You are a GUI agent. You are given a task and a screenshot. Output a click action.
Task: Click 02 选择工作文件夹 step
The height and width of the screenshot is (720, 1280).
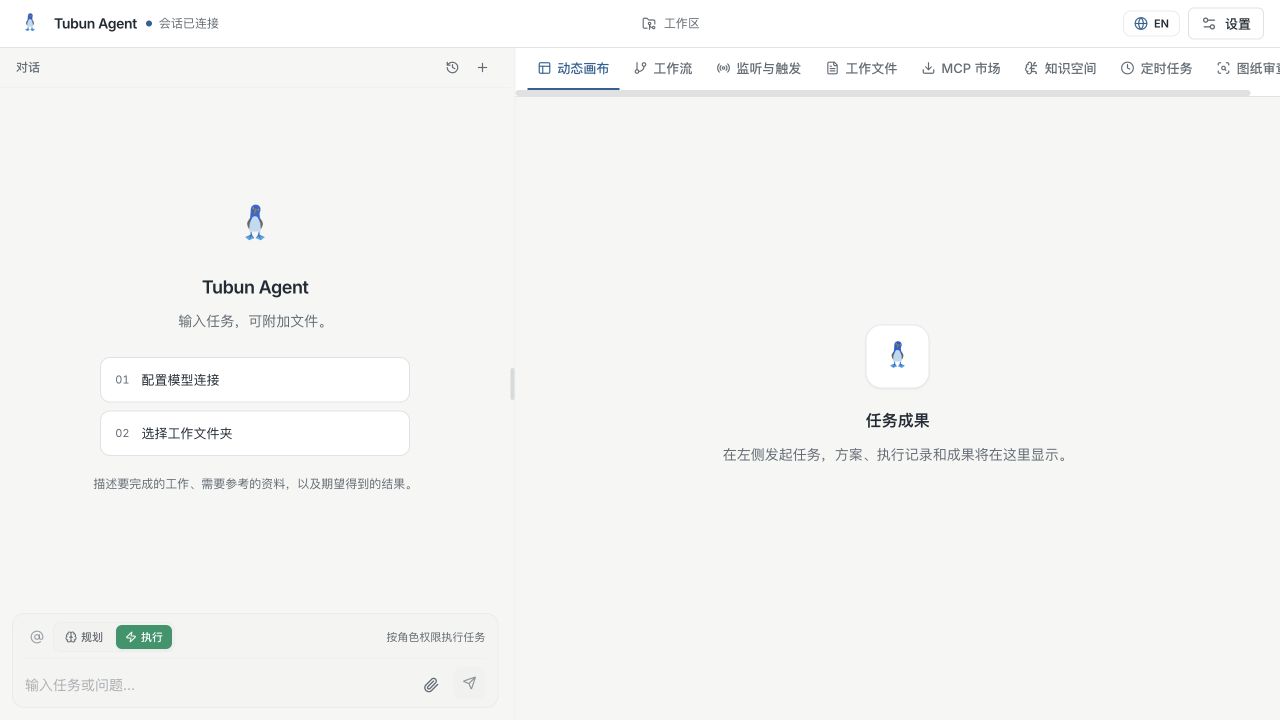255,434
